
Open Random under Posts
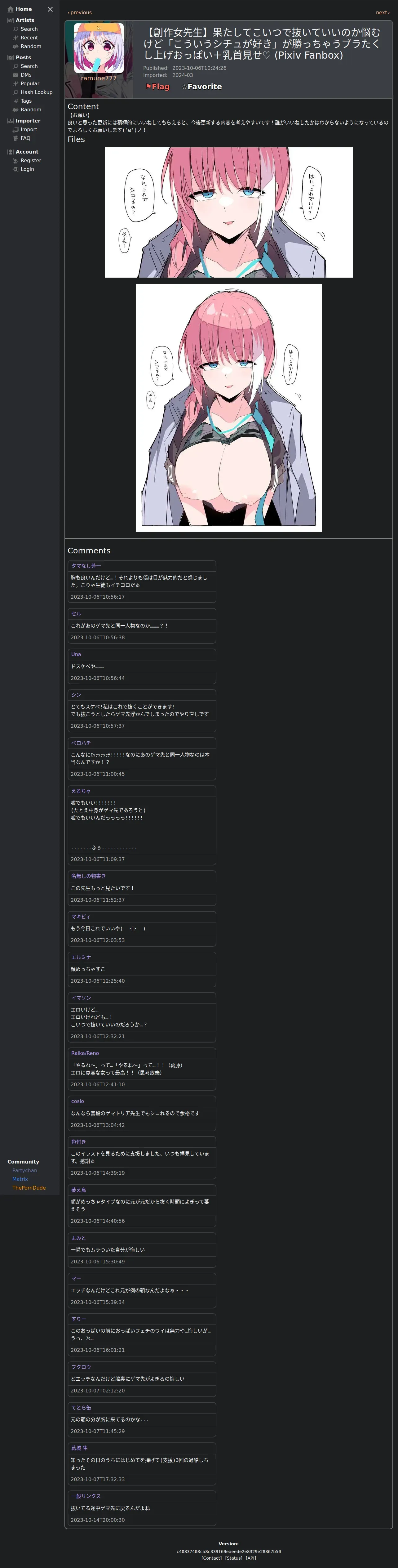tap(30, 109)
